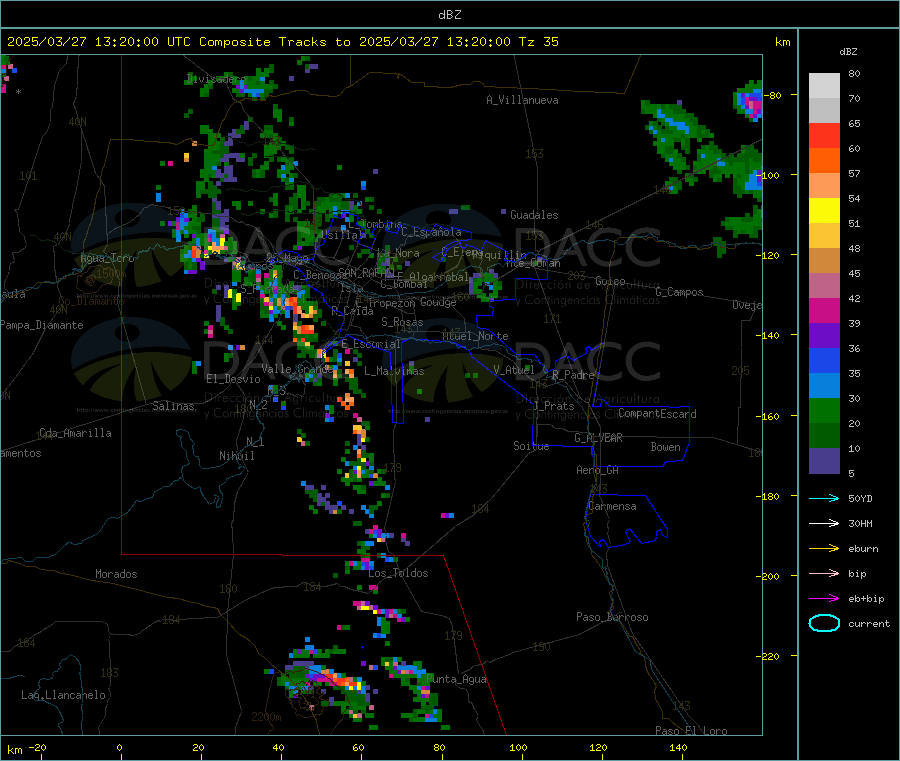Click the purple 39 dBZ color swatch
The width and height of the screenshot is (900, 761).
[x=824, y=336]
